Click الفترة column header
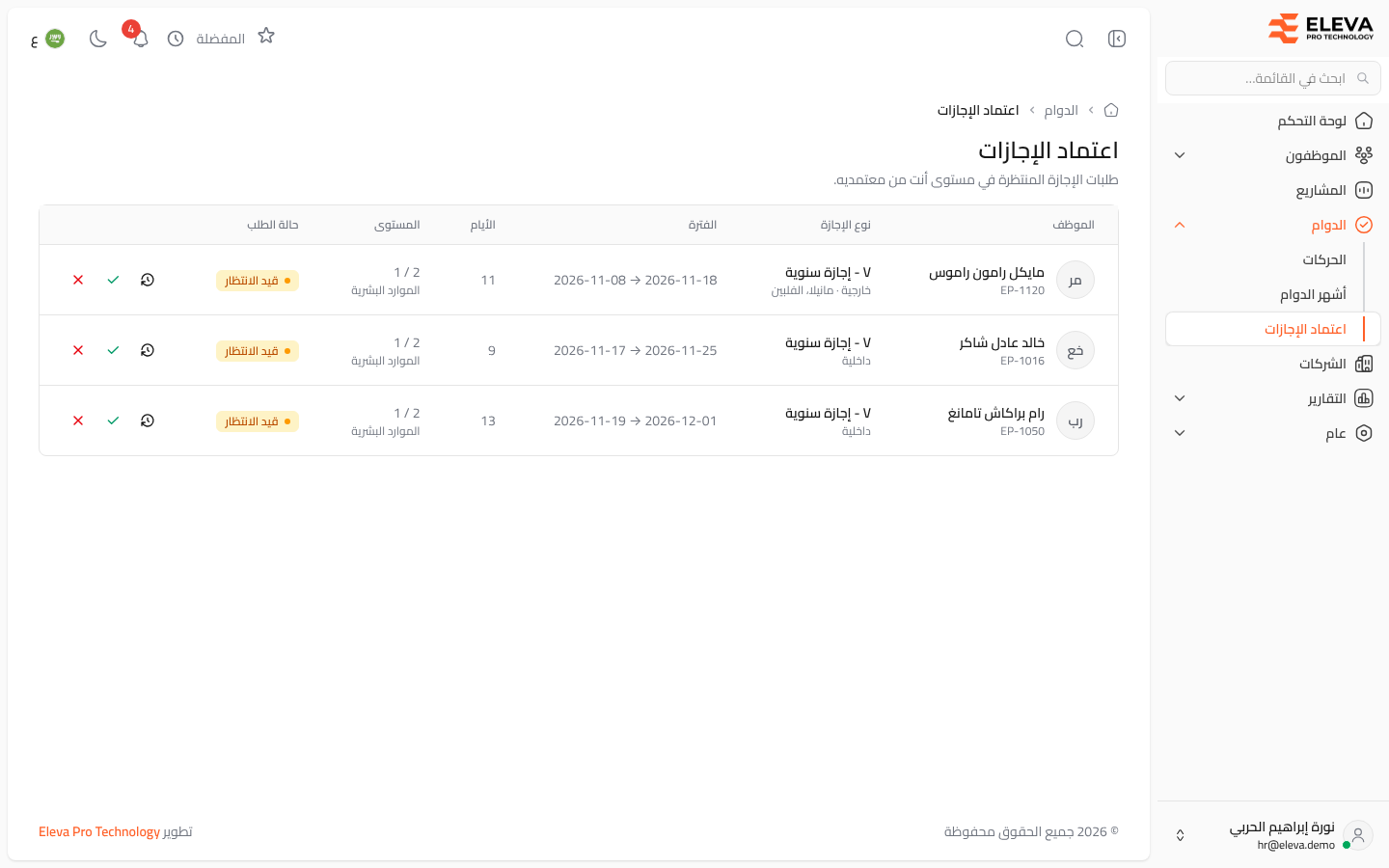This screenshot has width=1389, height=868. (x=702, y=225)
